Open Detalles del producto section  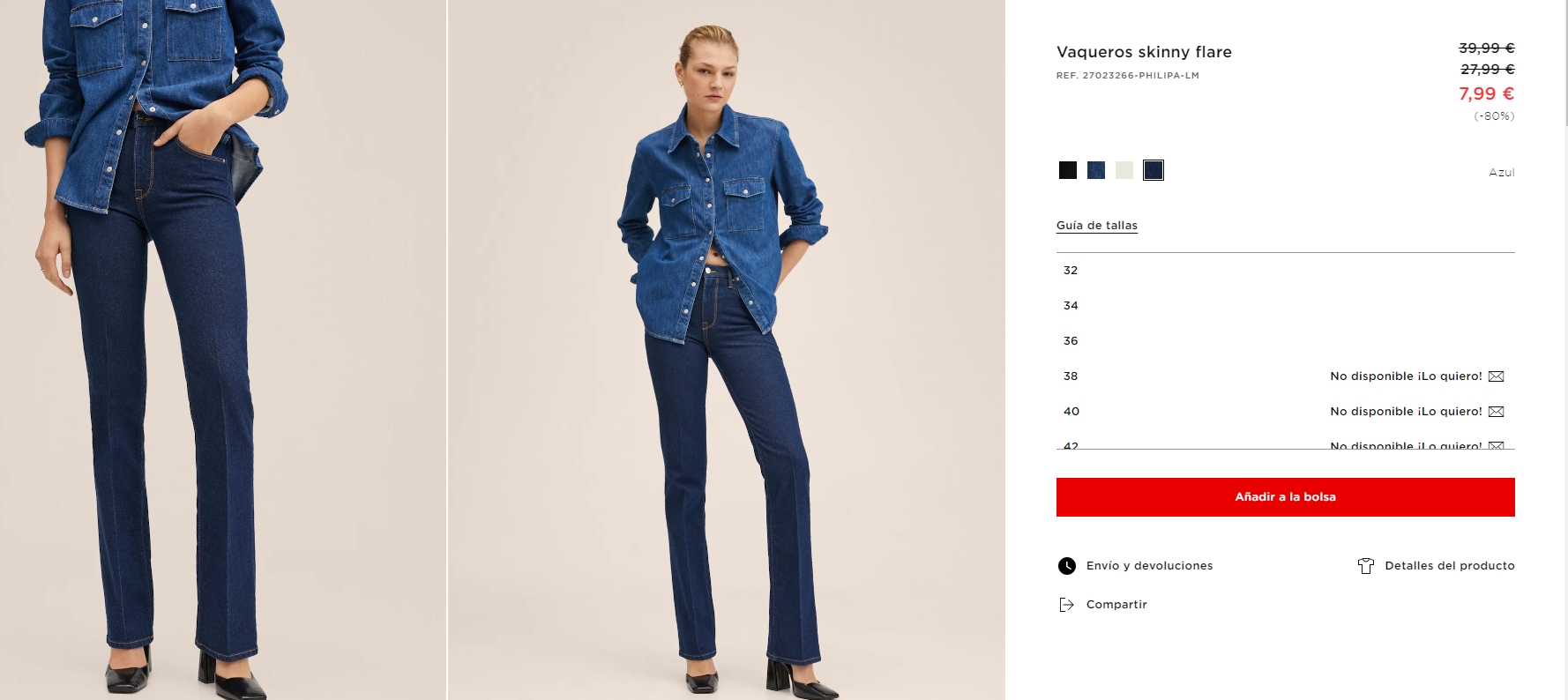click(1450, 566)
